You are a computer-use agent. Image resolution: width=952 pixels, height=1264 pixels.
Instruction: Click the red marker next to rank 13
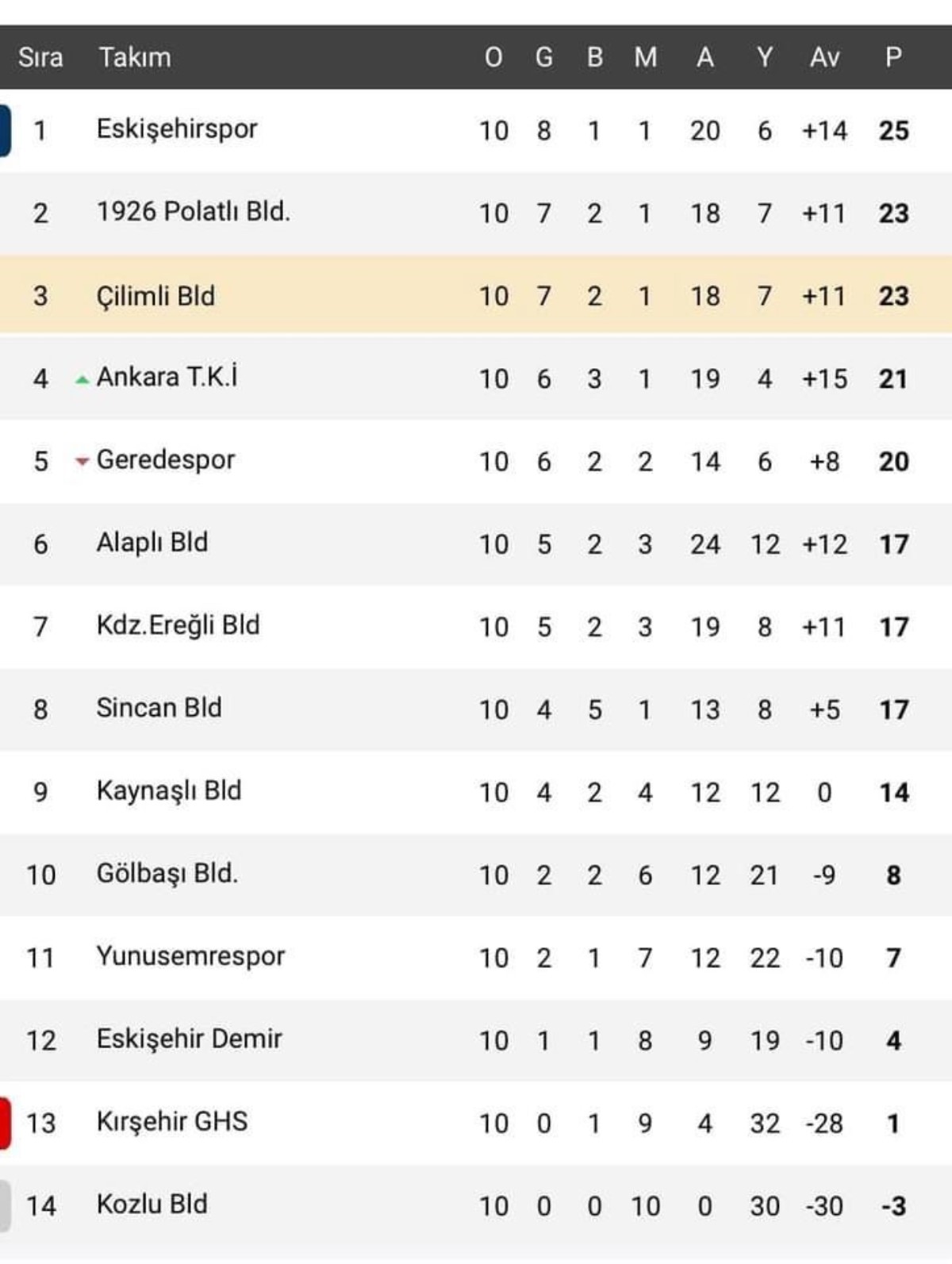click(5, 1123)
